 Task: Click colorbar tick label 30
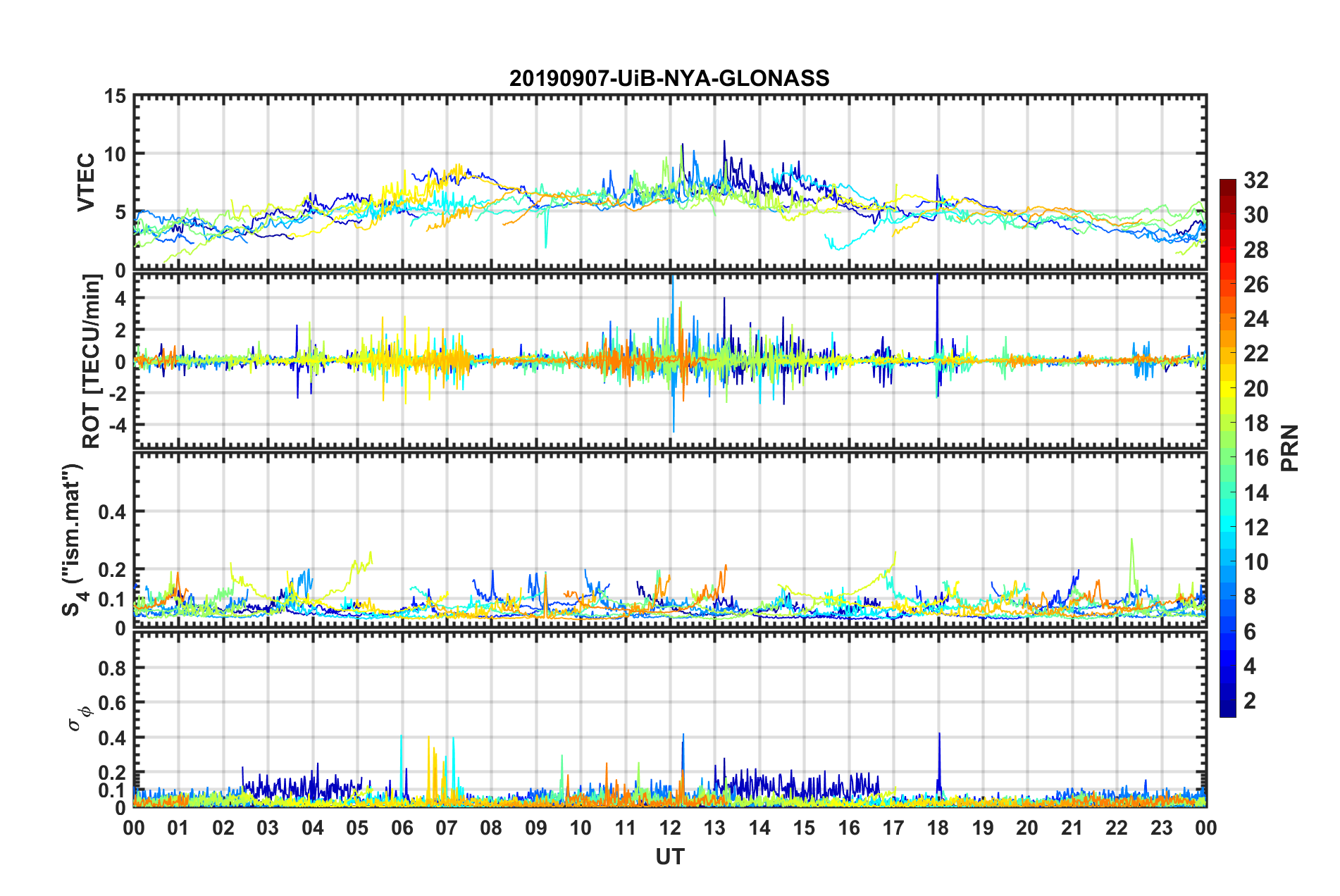pos(1256,215)
